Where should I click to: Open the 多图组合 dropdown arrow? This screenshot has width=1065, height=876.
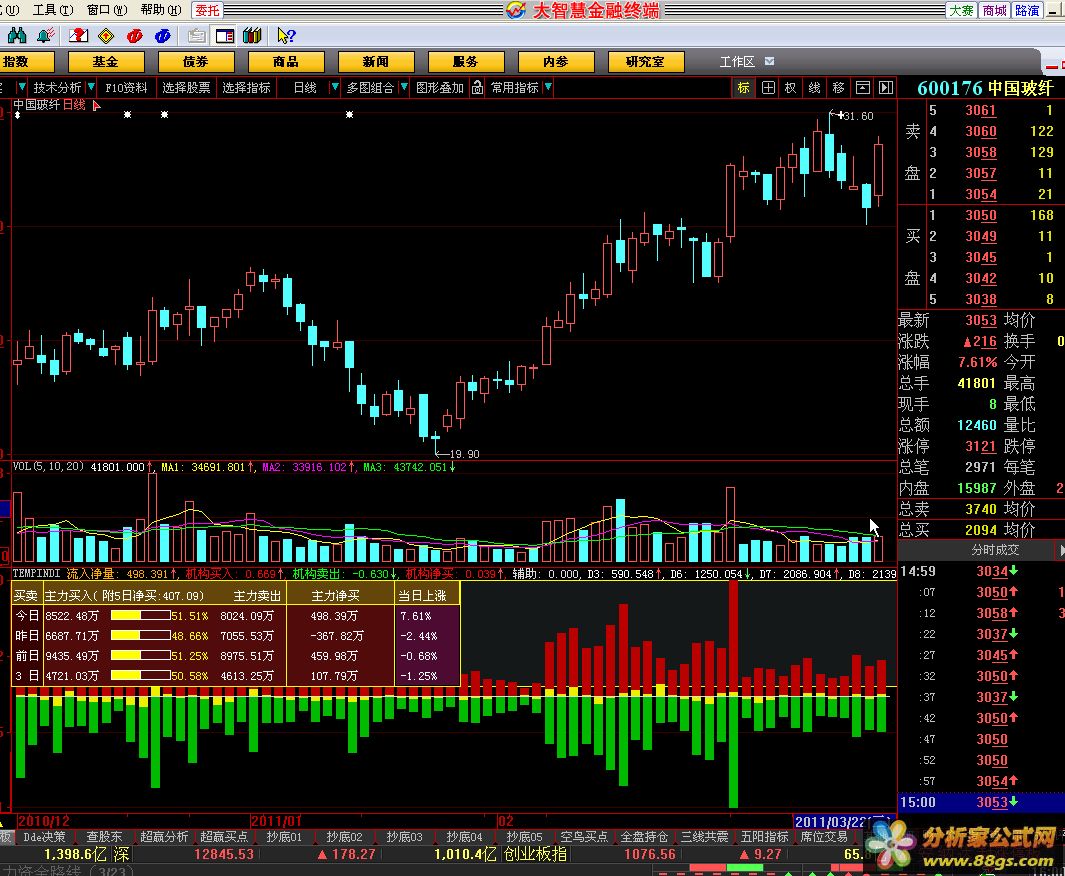404,88
